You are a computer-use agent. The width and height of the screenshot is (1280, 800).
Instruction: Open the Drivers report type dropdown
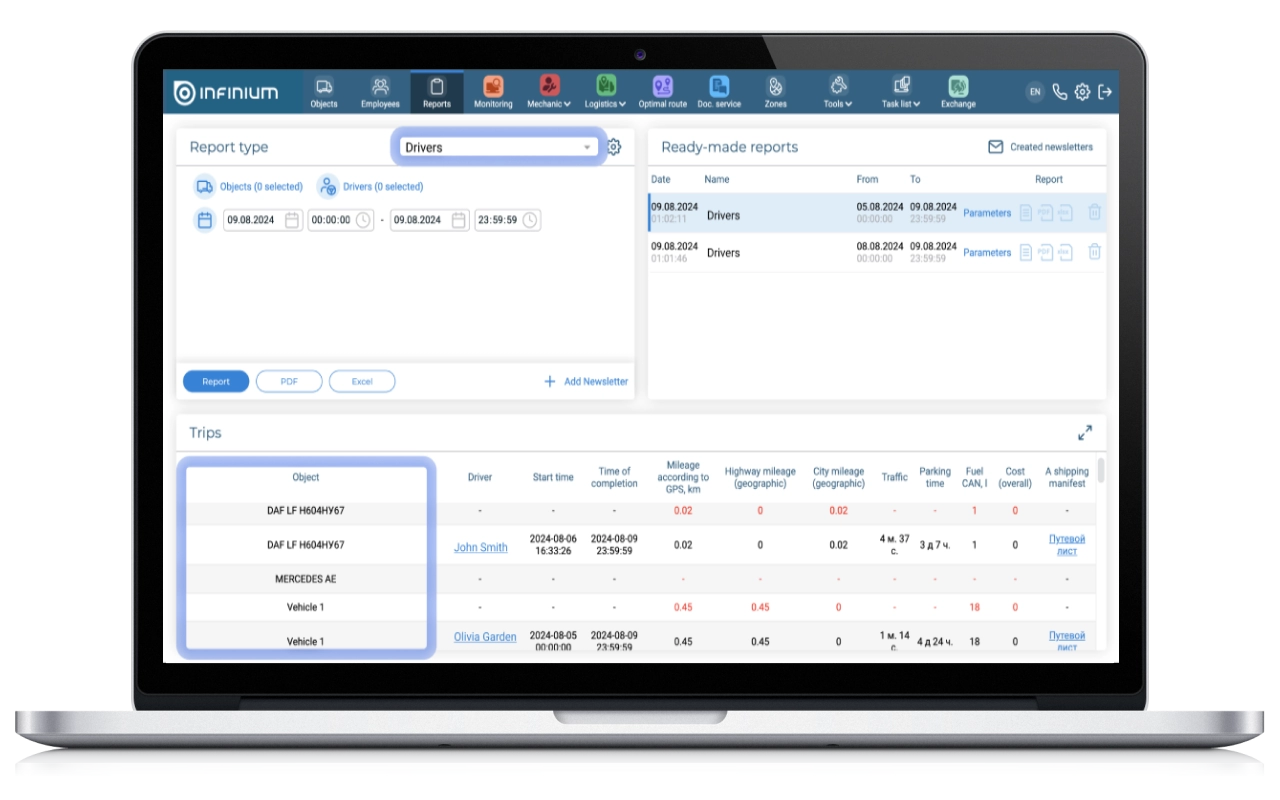click(x=497, y=147)
